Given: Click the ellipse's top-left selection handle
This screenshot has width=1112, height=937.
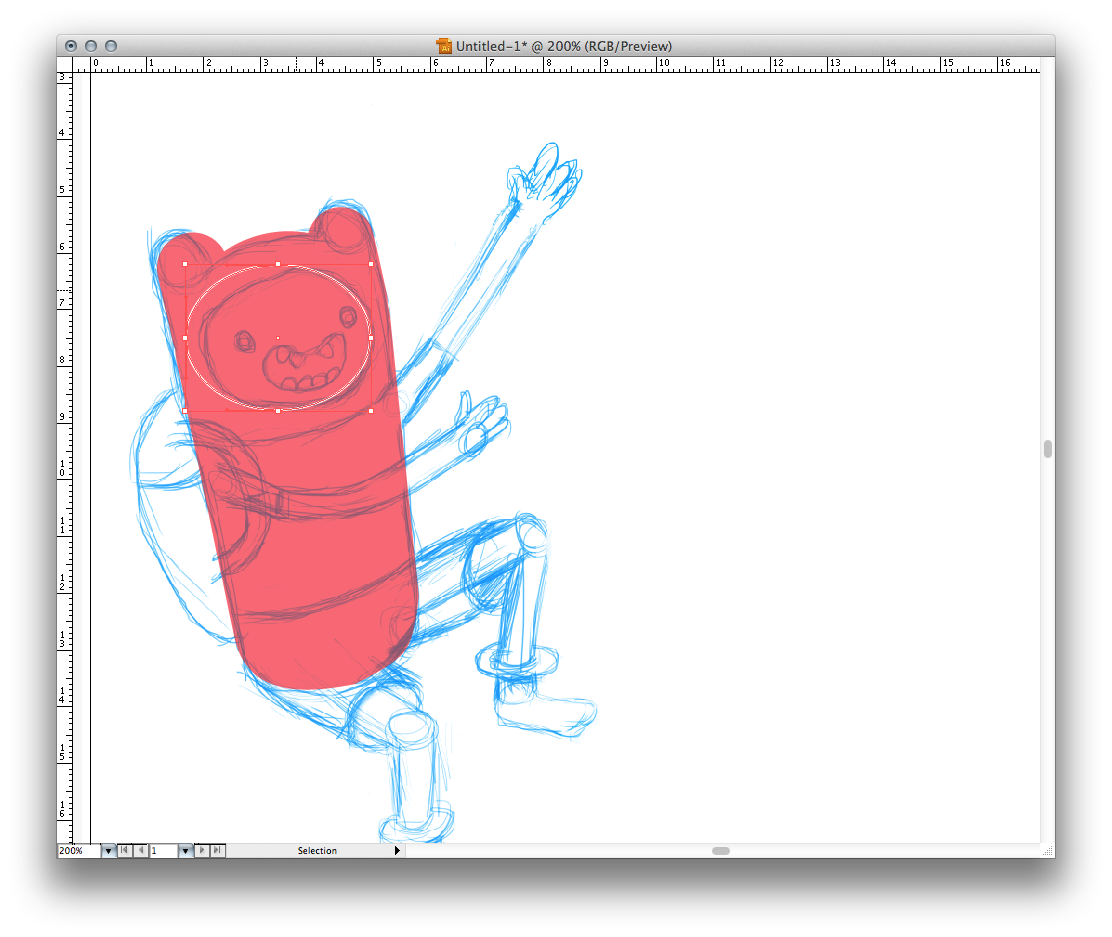Looking at the screenshot, I should pos(185,264).
